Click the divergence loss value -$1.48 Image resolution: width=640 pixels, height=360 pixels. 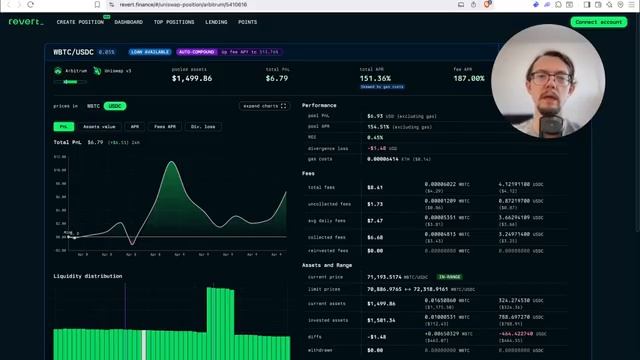(377, 148)
